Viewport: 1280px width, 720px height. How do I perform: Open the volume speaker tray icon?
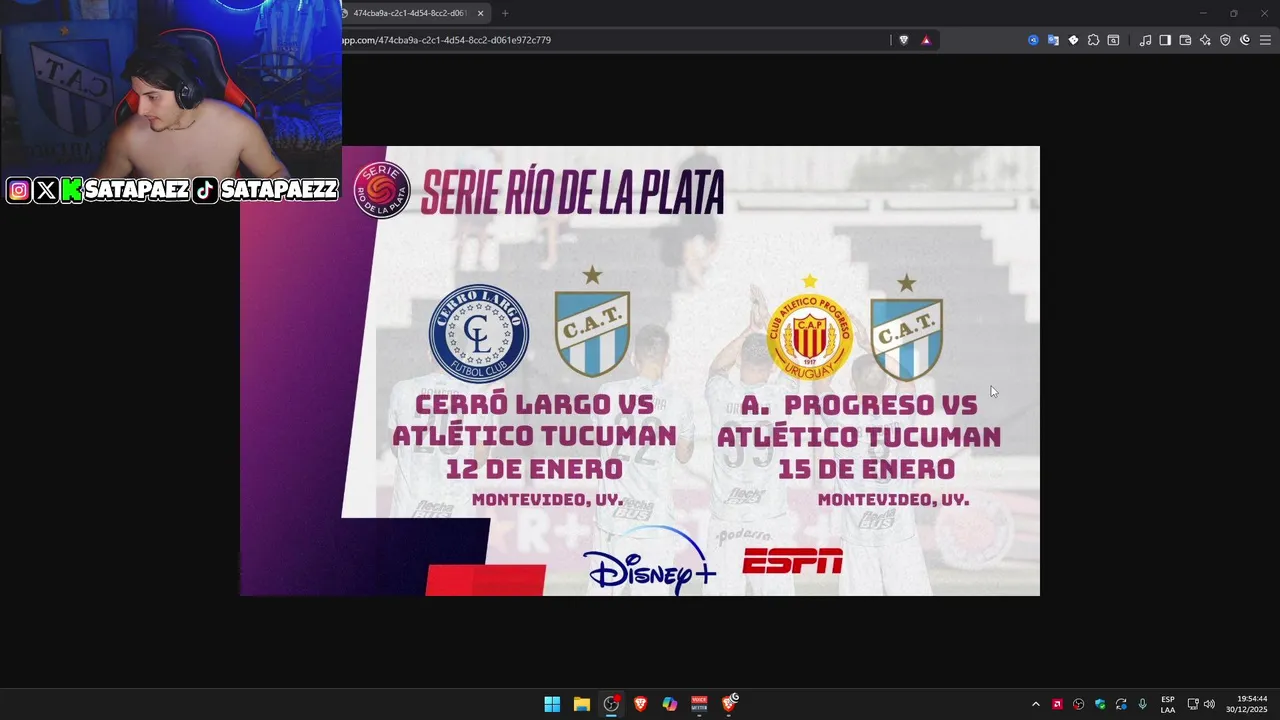1209,704
